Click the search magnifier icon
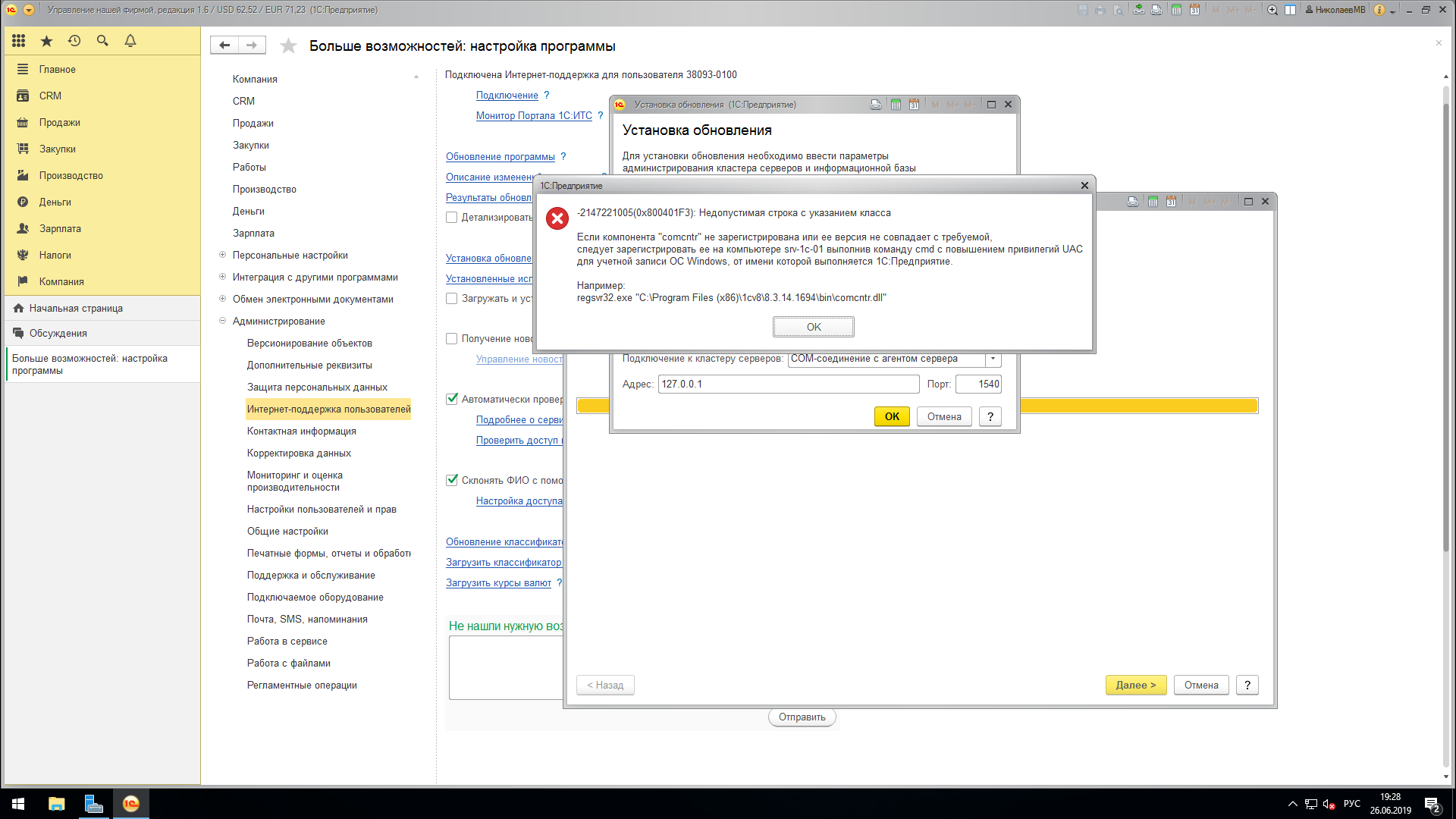 102,41
